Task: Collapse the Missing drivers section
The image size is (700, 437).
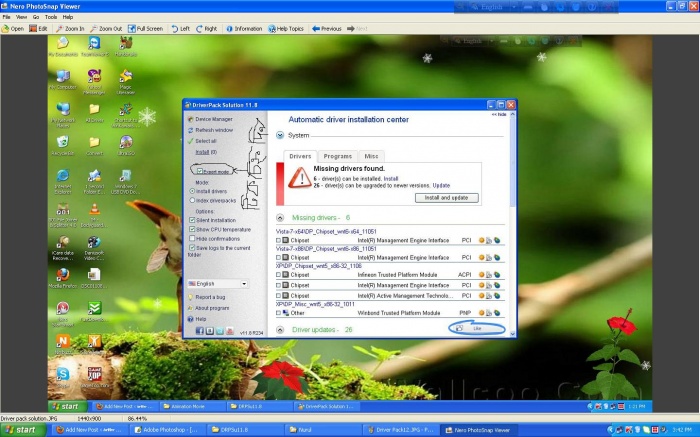Action: (x=280, y=218)
